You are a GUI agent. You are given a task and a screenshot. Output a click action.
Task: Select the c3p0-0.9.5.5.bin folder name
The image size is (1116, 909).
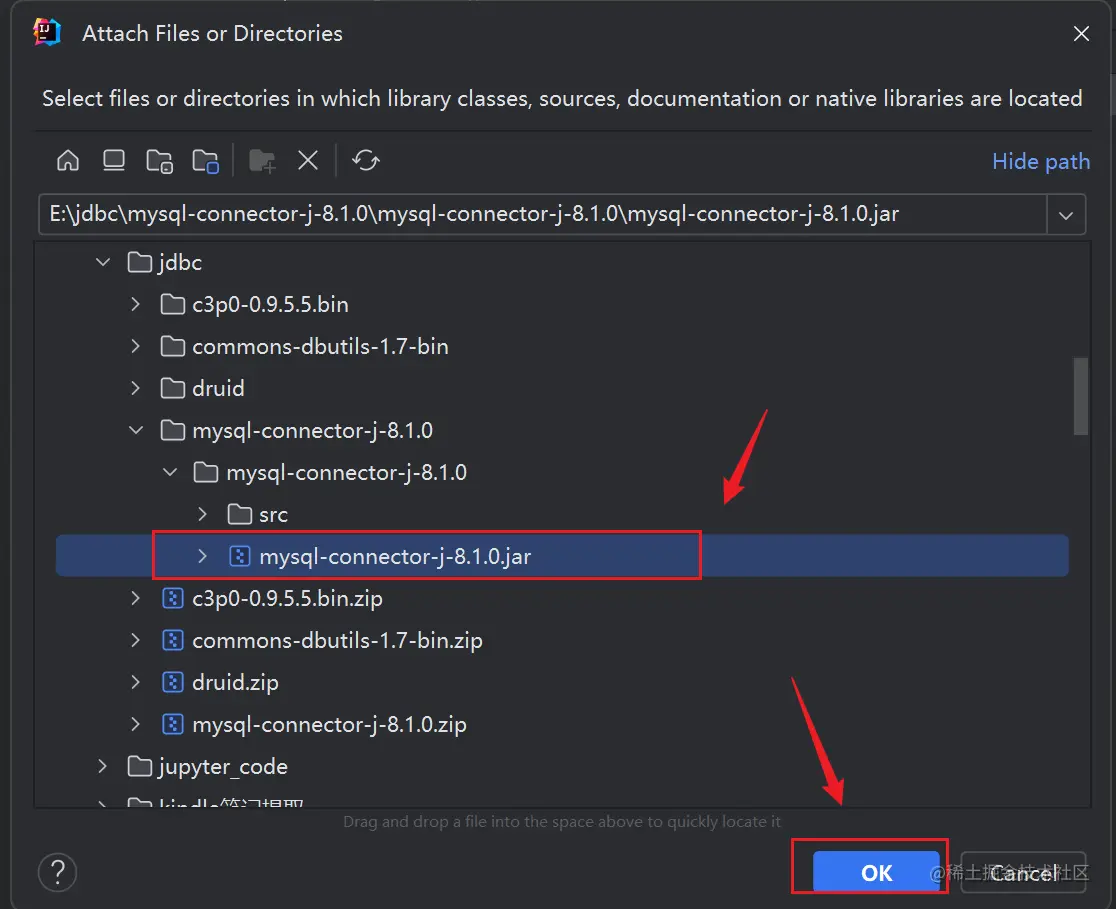coord(270,305)
